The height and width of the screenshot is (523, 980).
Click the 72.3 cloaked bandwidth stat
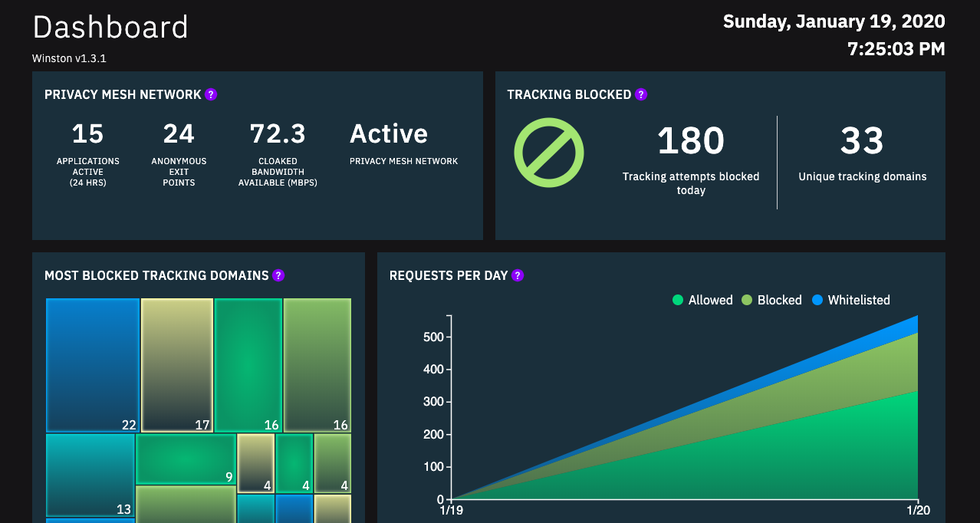[x=277, y=134]
